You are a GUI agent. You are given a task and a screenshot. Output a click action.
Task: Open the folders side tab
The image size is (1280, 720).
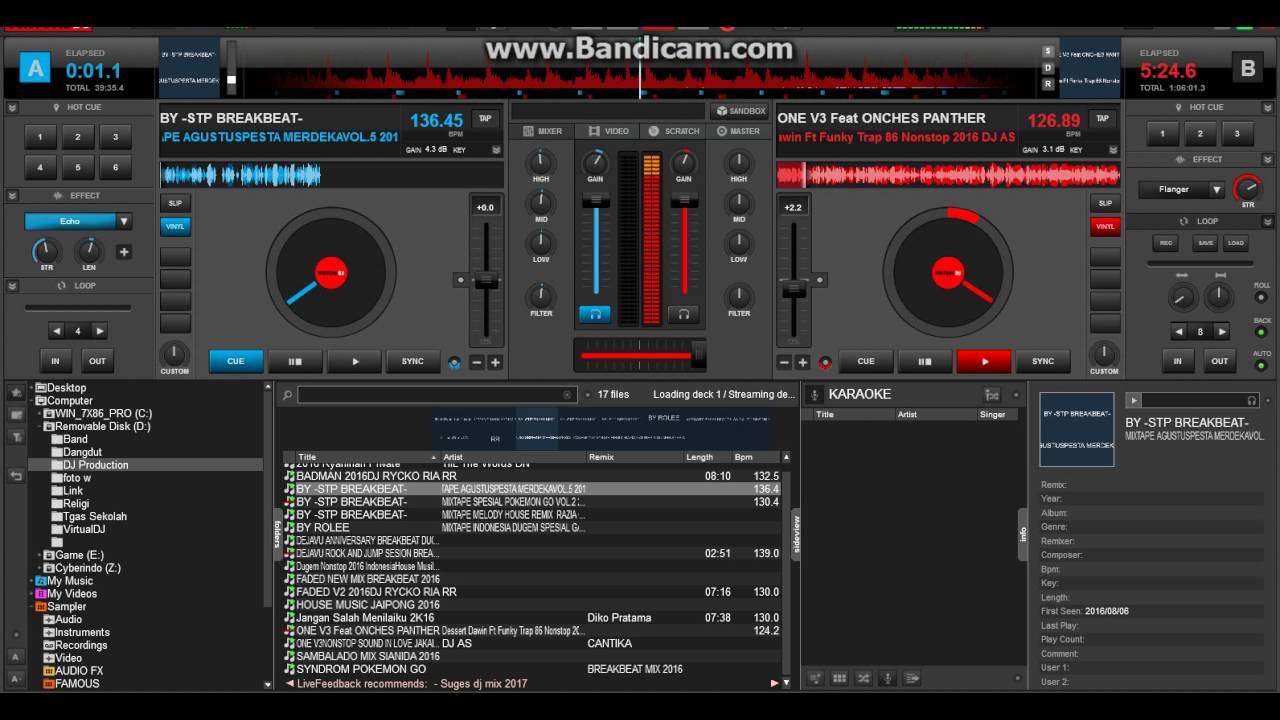pyautogui.click(x=277, y=535)
